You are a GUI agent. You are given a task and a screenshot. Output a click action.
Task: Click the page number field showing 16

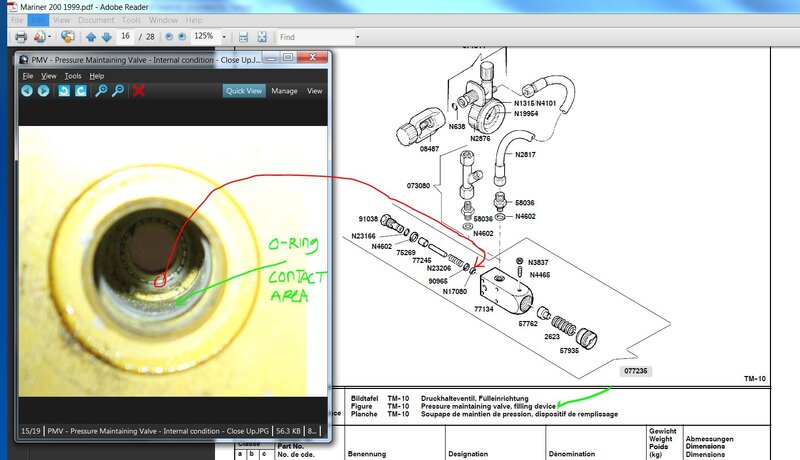(x=127, y=37)
